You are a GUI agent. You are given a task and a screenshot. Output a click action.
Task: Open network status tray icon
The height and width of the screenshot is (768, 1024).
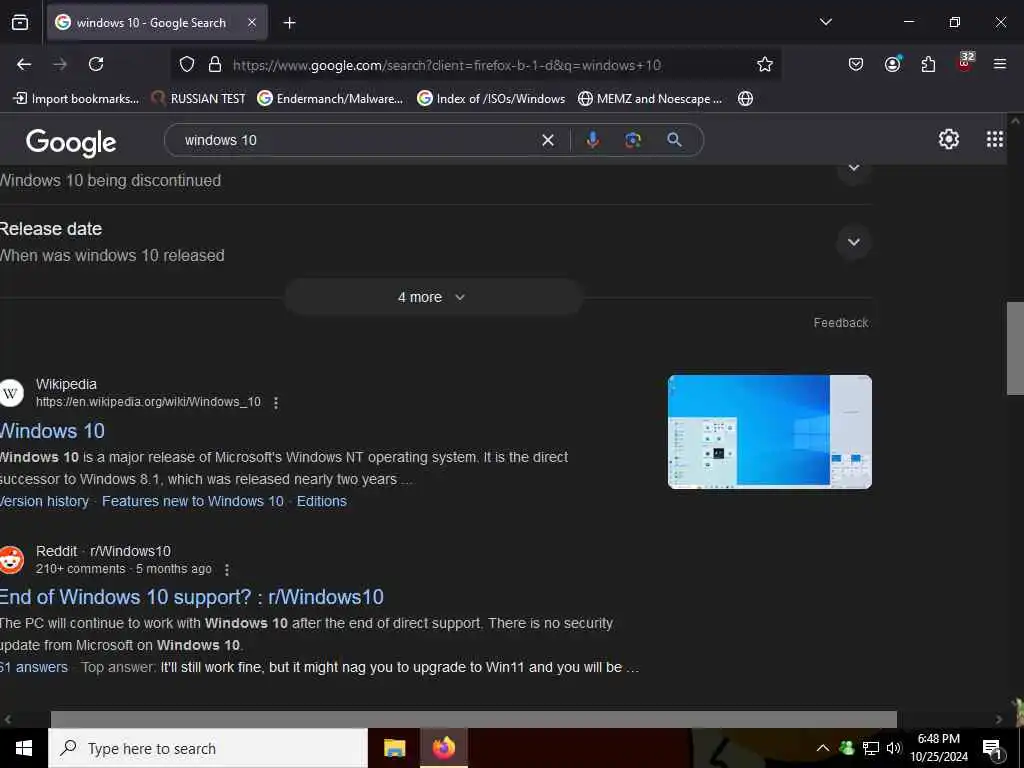click(x=871, y=748)
